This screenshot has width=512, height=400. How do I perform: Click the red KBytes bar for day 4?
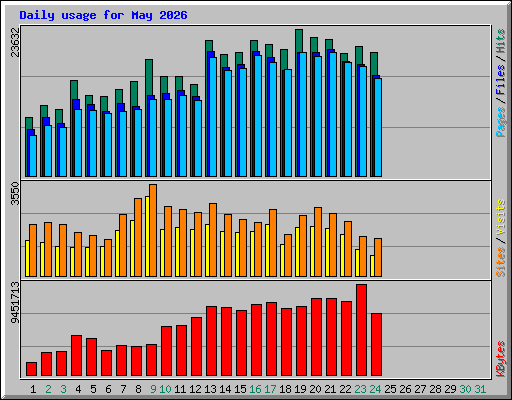(76, 356)
